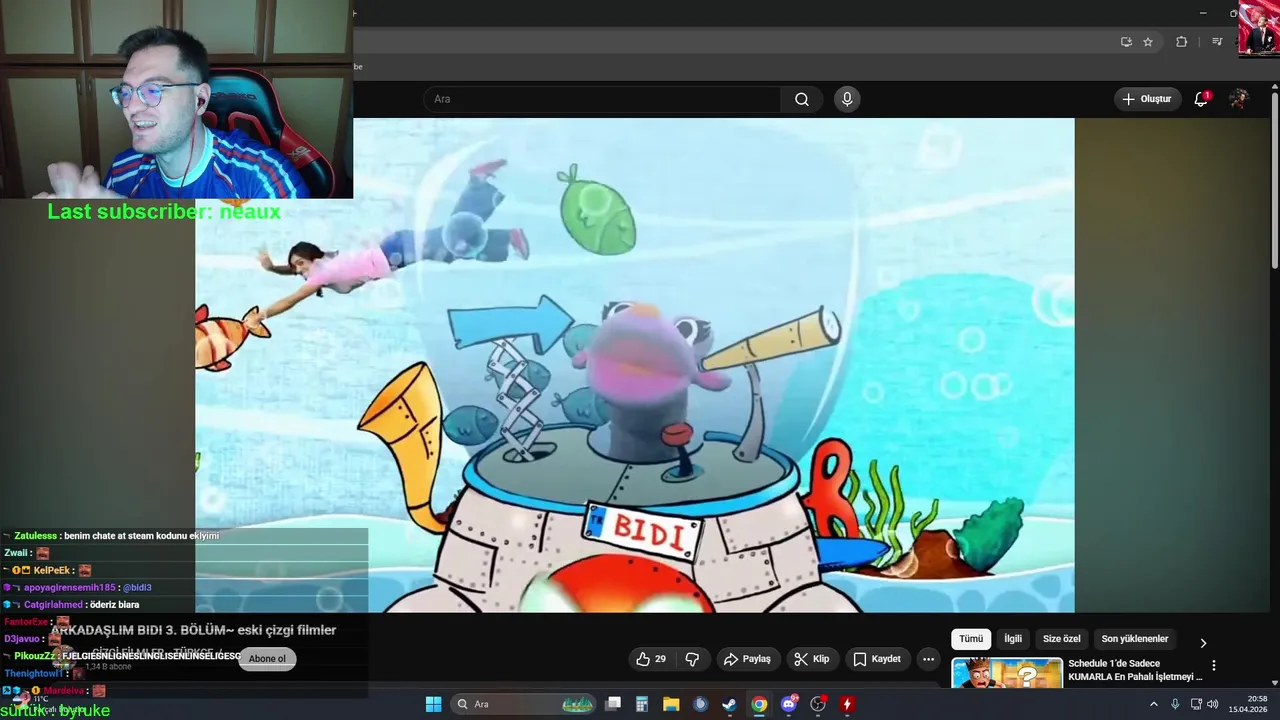This screenshot has height=720, width=1280.
Task: Click the tray microphone icon
Action: (1175, 704)
